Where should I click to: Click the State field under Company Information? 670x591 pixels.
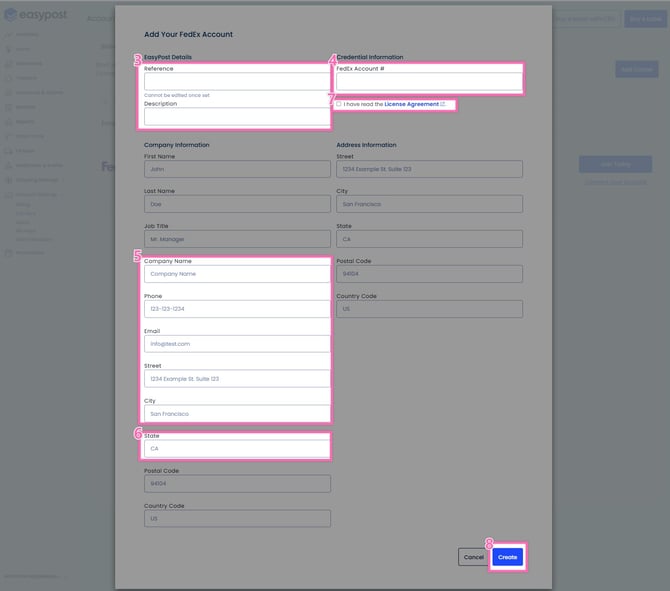(237, 449)
